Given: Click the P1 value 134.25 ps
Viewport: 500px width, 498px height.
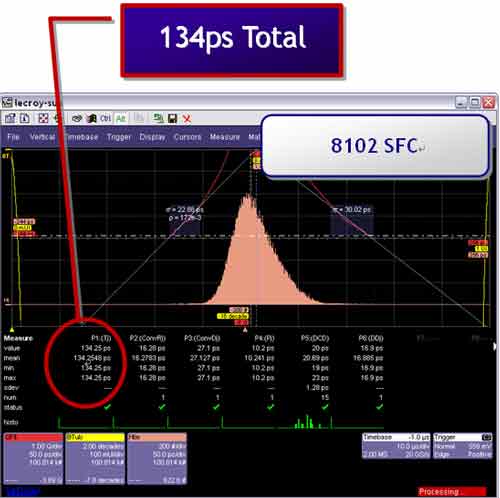Looking at the screenshot, I should [x=96, y=348].
